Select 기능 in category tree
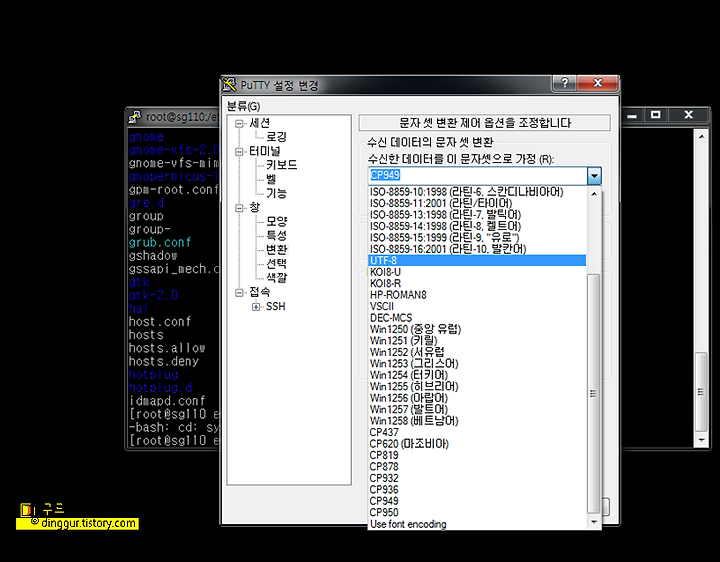 coord(276,193)
